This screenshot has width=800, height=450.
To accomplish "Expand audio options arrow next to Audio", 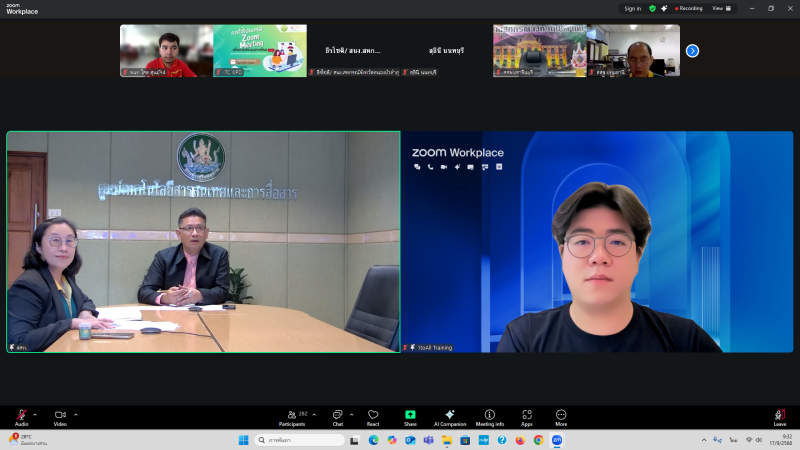I will [35, 414].
